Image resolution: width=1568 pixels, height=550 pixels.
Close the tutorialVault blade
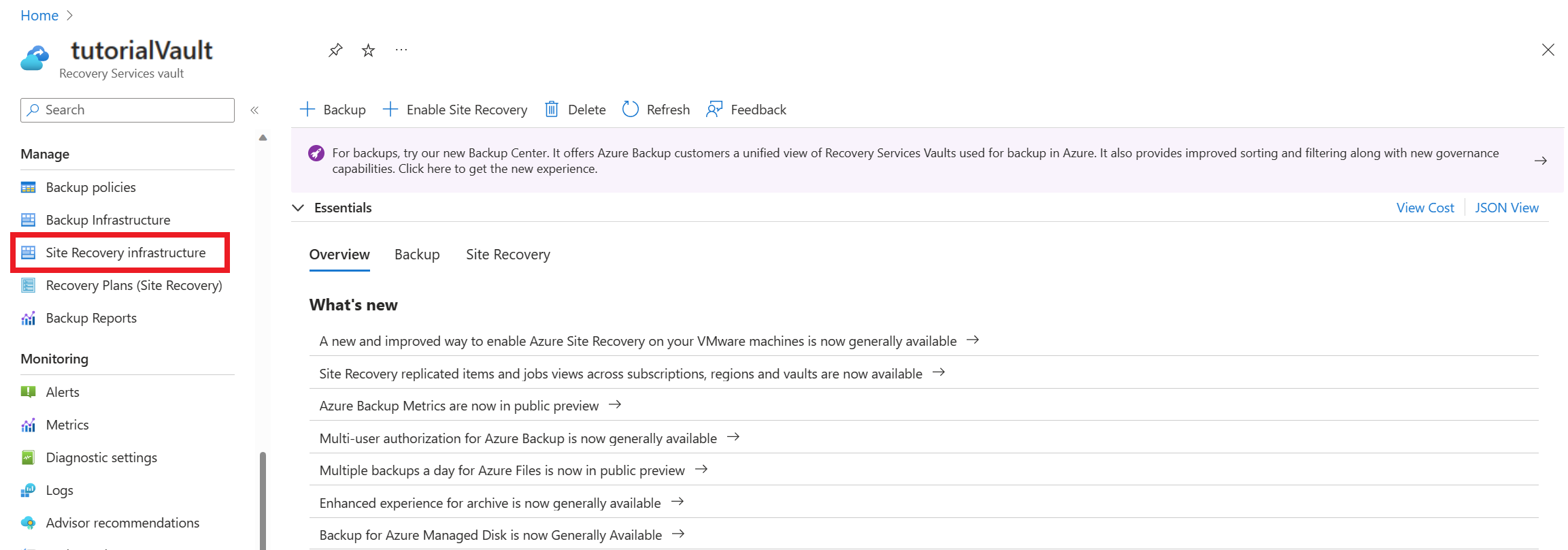1548,50
